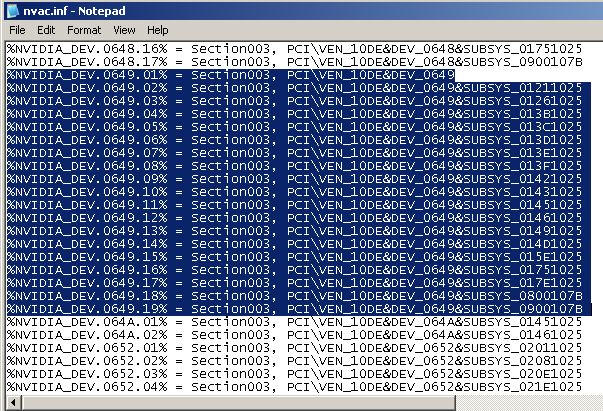Image resolution: width=603 pixels, height=411 pixels.
Task: Click the line starting %NVIDIA_DEV.0649.15%
Action: [x=295, y=257]
